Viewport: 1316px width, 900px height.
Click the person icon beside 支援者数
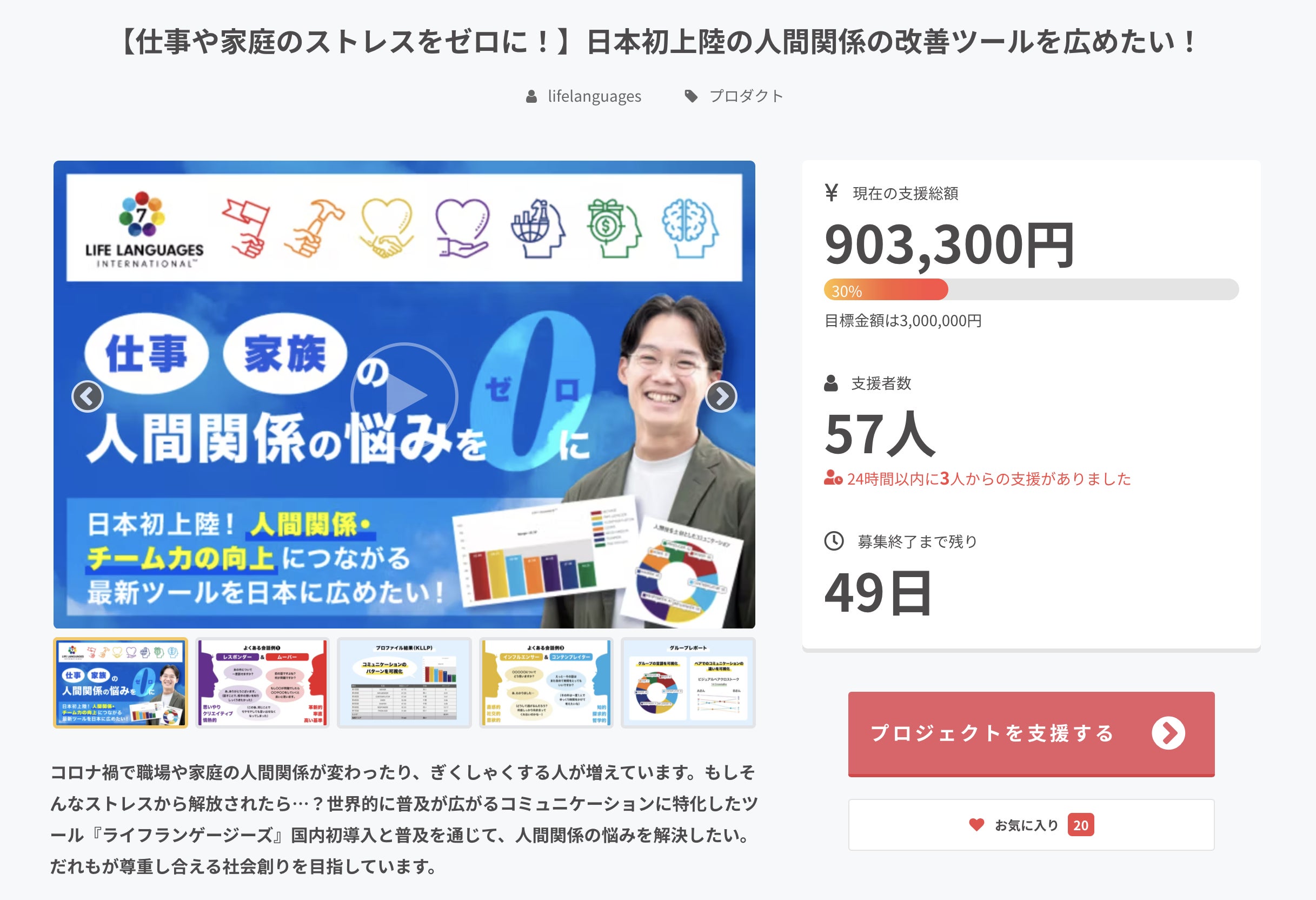[x=830, y=383]
